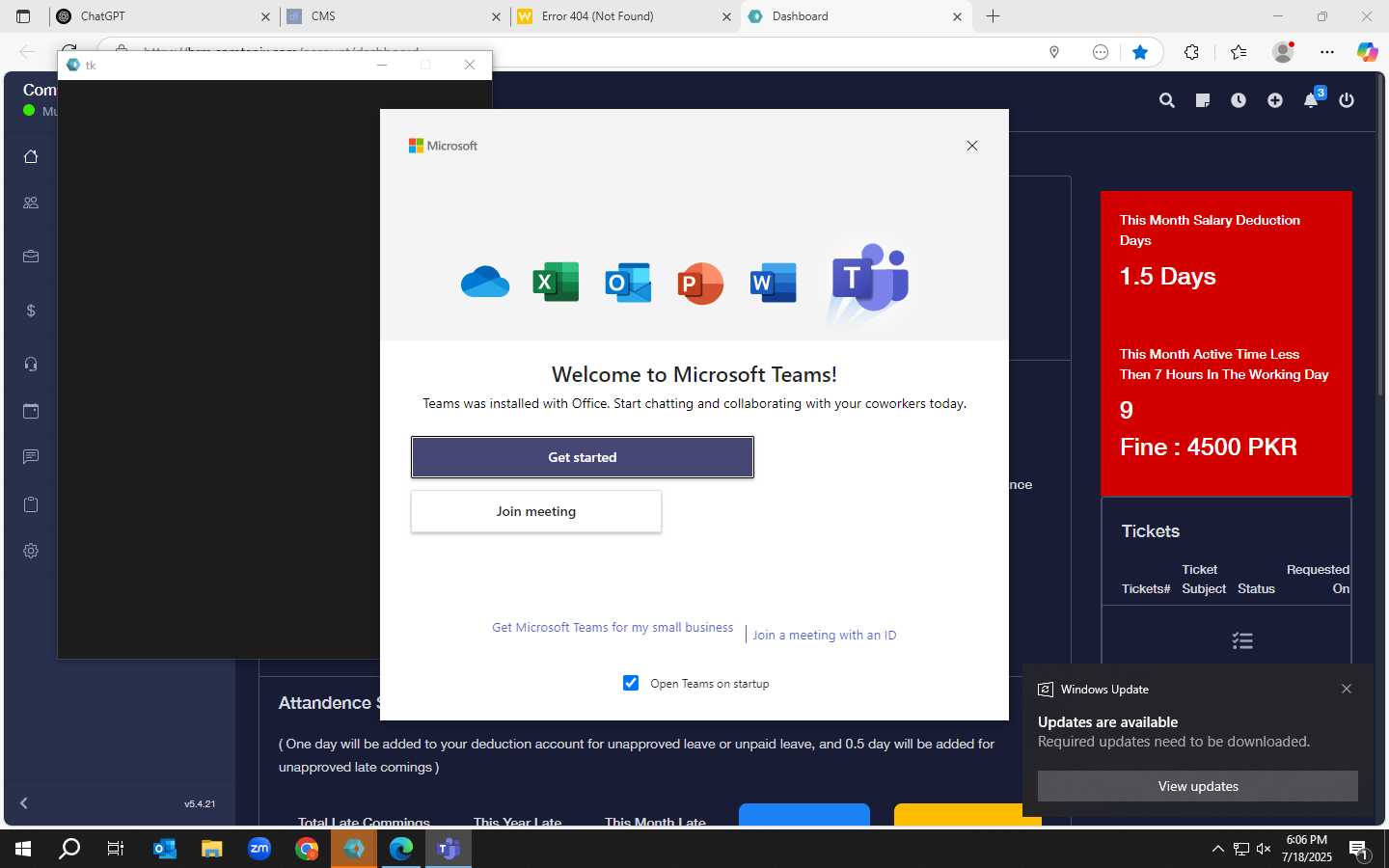The width and height of the screenshot is (1389, 868).
Task: Collapse the dashboard sidebar with left chevron
Action: tap(24, 802)
